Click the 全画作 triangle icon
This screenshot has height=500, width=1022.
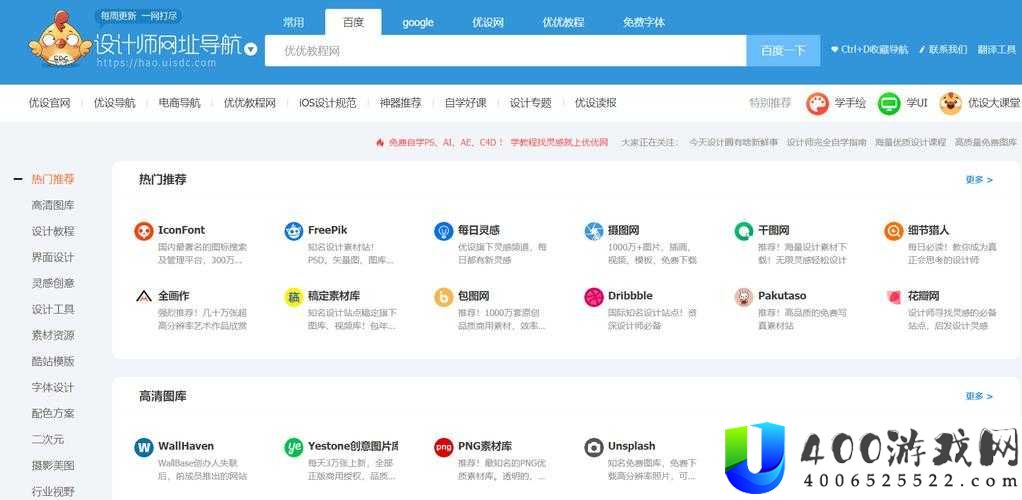[x=143, y=297]
